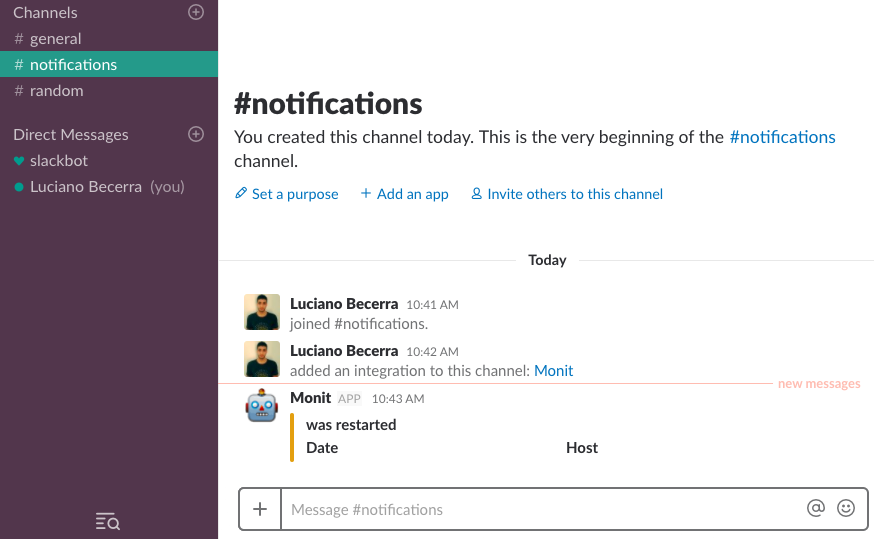Start a new direct message via plus icon
This screenshot has height=539, width=874.
click(196, 134)
